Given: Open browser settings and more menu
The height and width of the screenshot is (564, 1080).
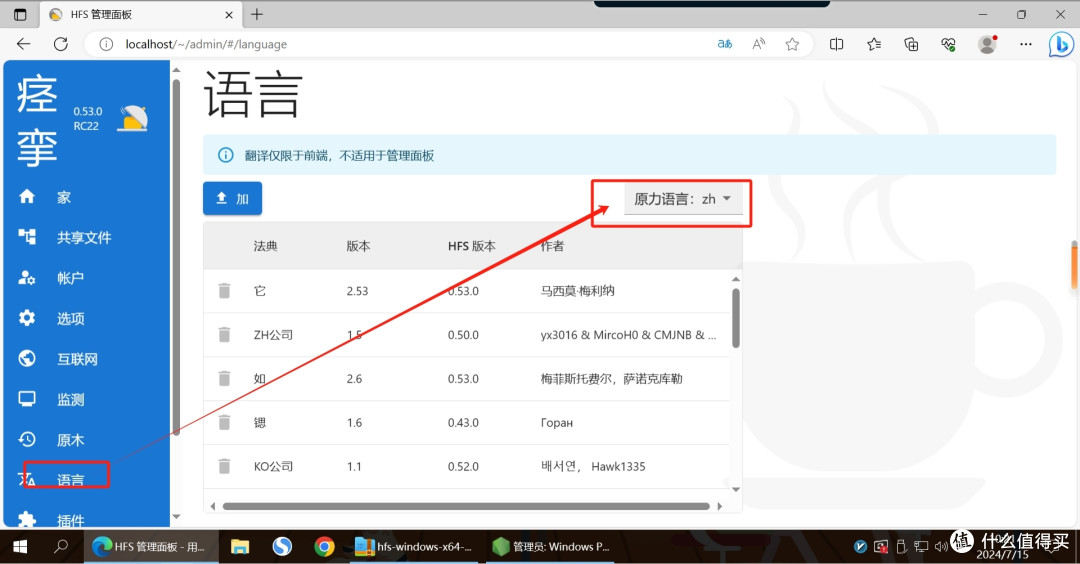Looking at the screenshot, I should [1026, 44].
